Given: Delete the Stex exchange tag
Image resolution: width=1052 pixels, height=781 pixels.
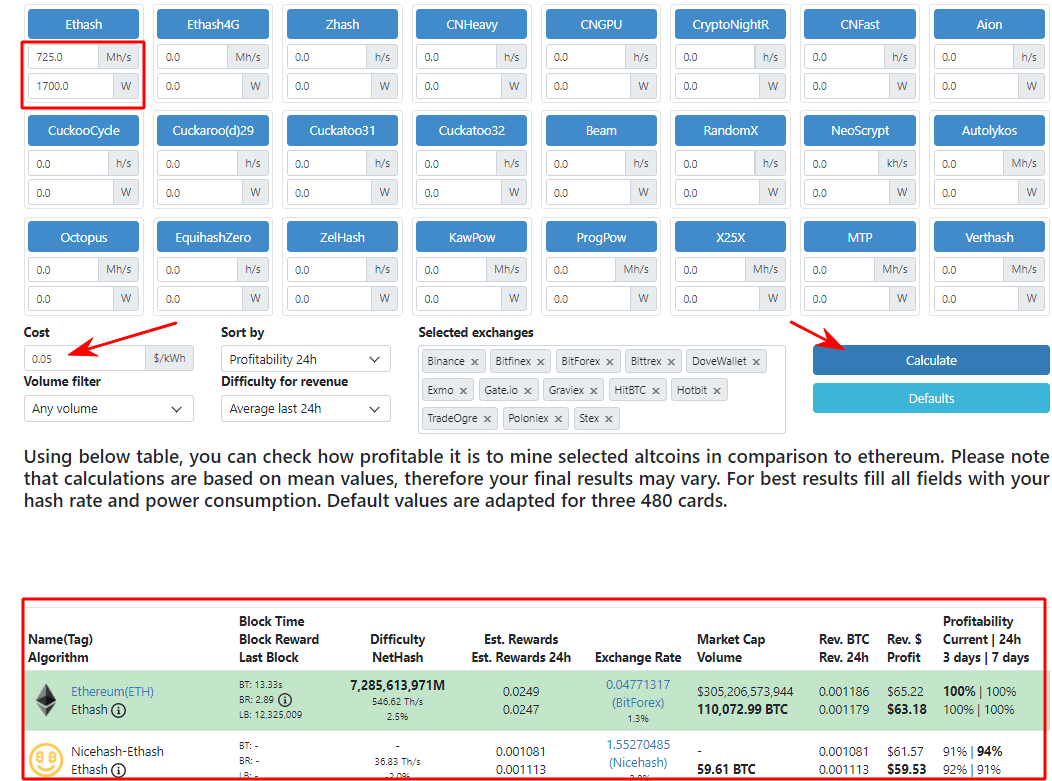Looking at the screenshot, I should point(609,419).
